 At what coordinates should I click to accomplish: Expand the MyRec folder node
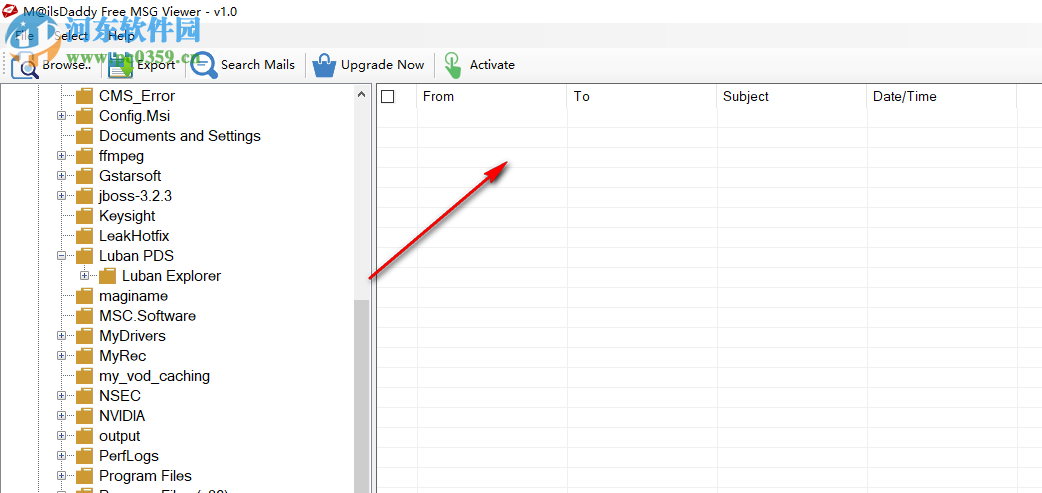[62, 356]
